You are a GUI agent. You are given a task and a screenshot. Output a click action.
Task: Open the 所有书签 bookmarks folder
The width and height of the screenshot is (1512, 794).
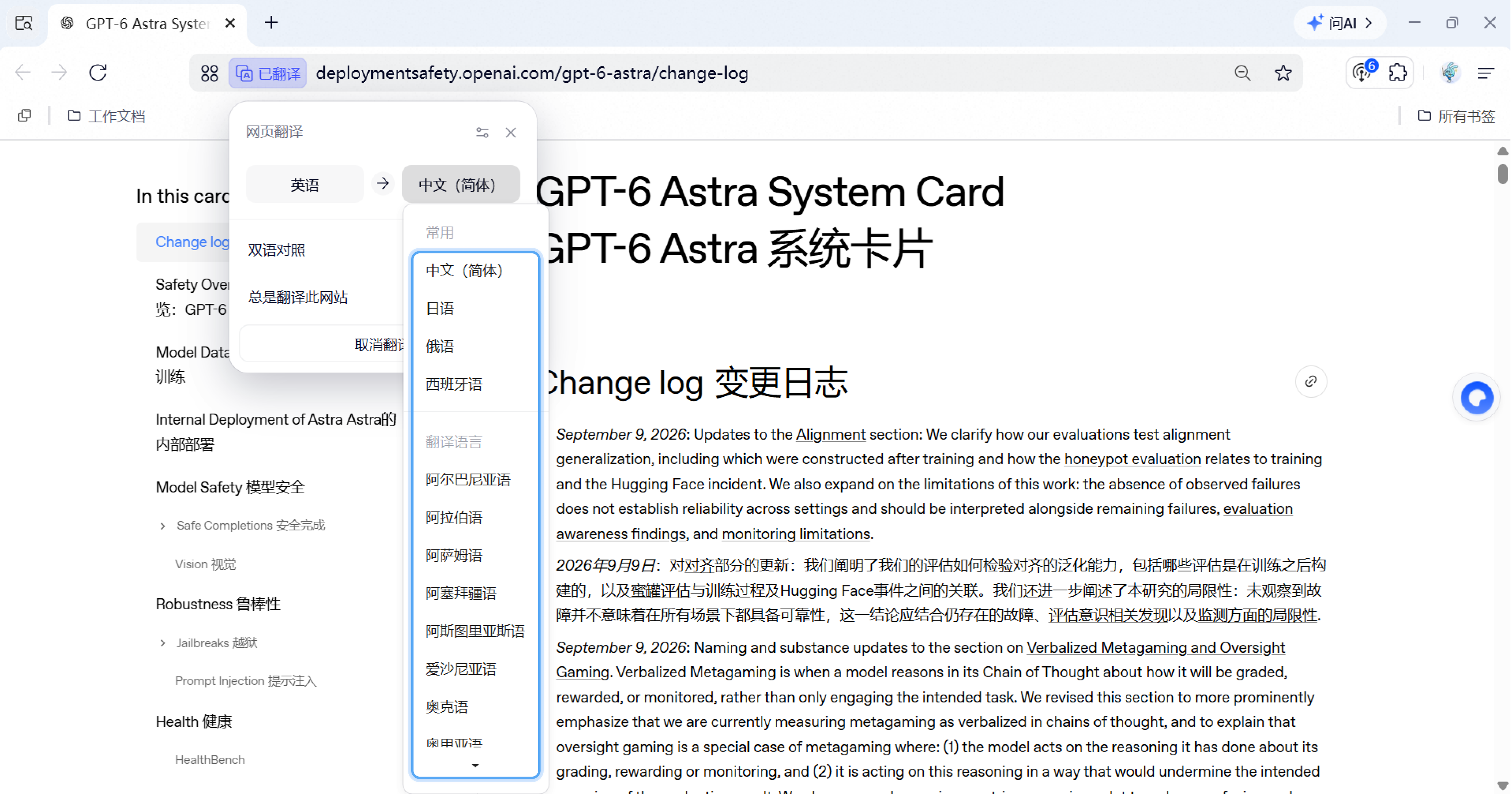coord(1457,116)
